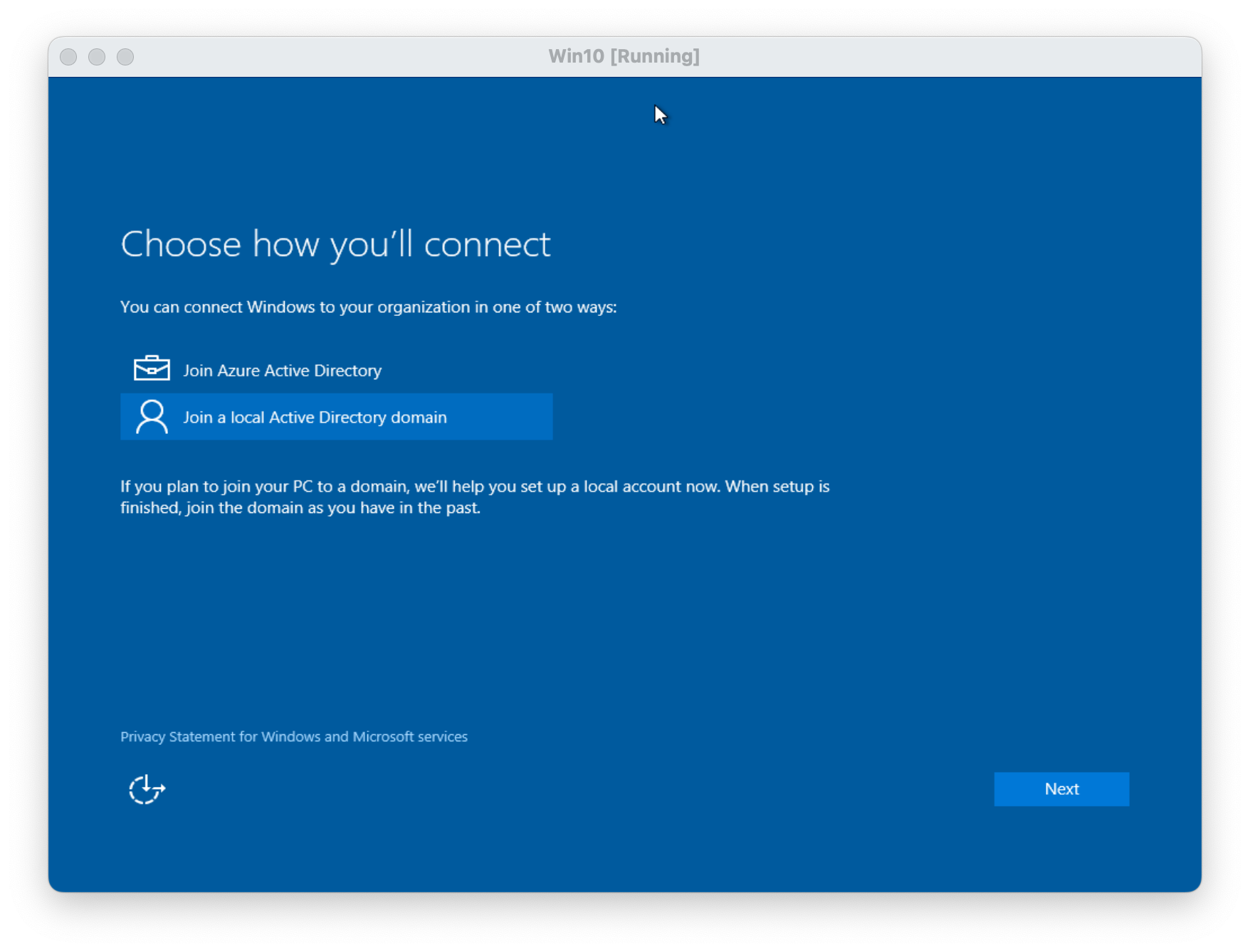Click the "If you plan to join" paragraph
Screen dimensions: 1250x952
474,487
